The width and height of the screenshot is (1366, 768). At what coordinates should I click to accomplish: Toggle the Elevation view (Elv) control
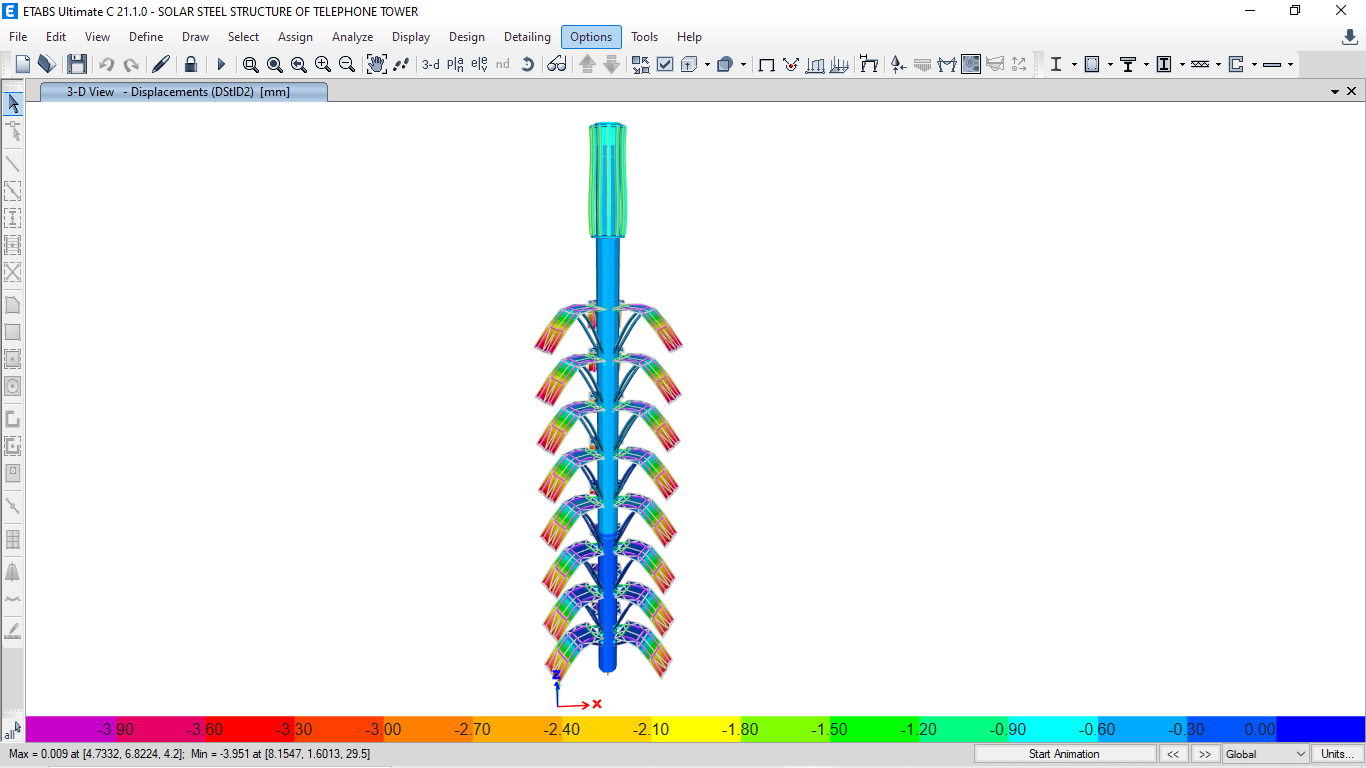point(479,63)
